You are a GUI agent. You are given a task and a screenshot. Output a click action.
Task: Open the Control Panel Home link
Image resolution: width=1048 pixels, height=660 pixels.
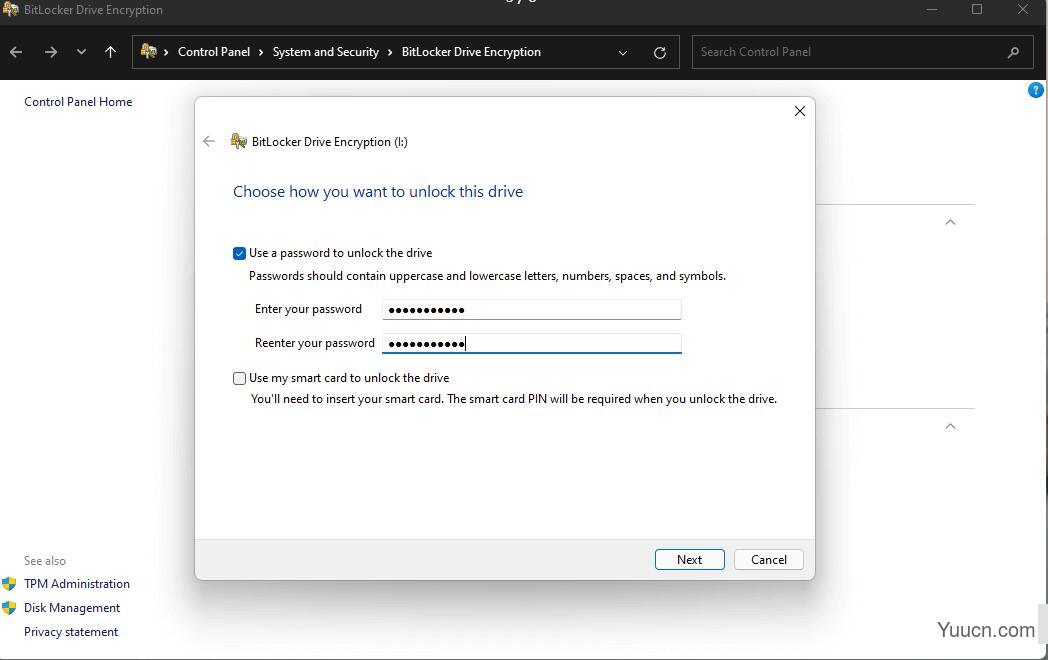point(78,102)
